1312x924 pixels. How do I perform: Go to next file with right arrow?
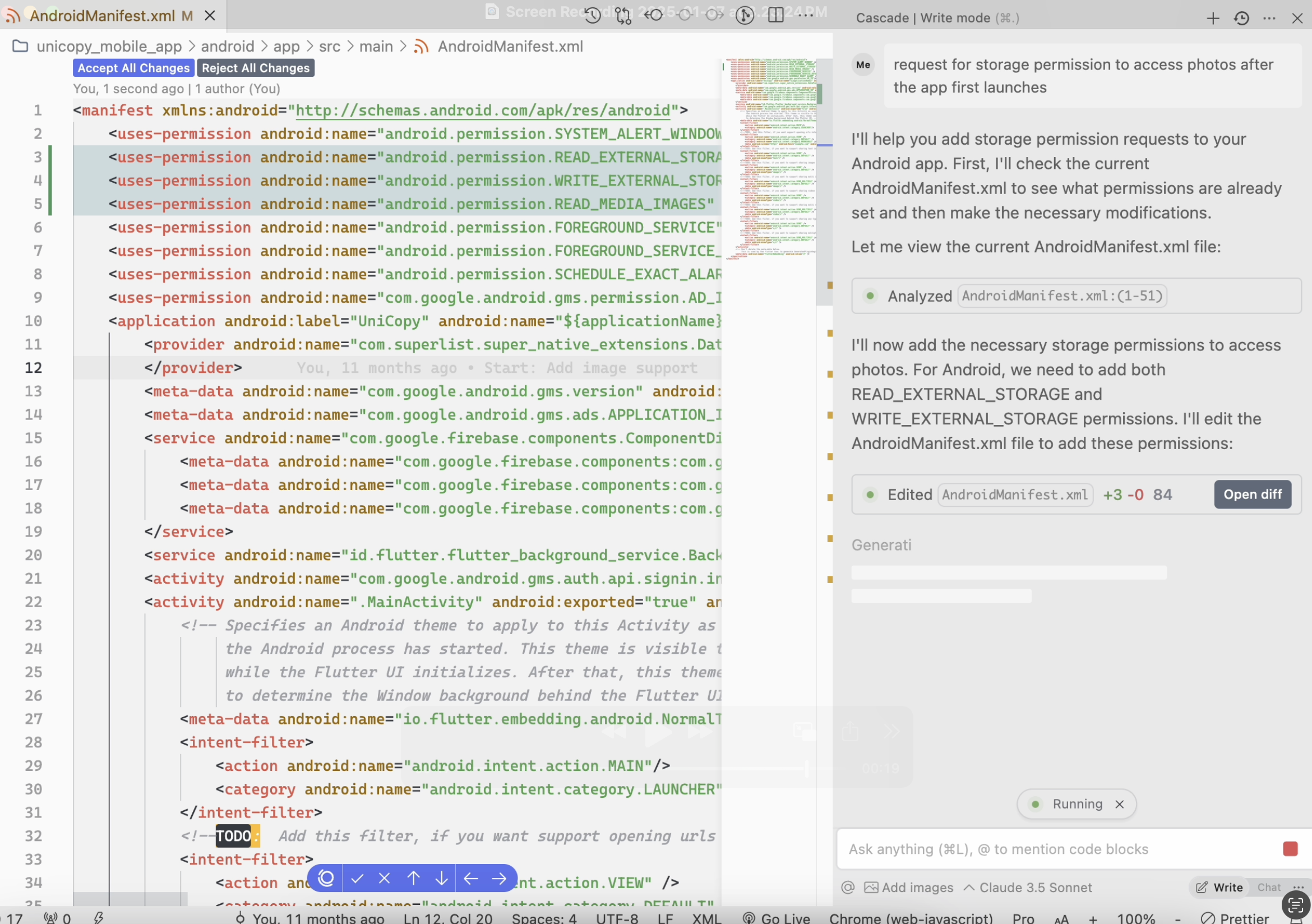(x=500, y=877)
